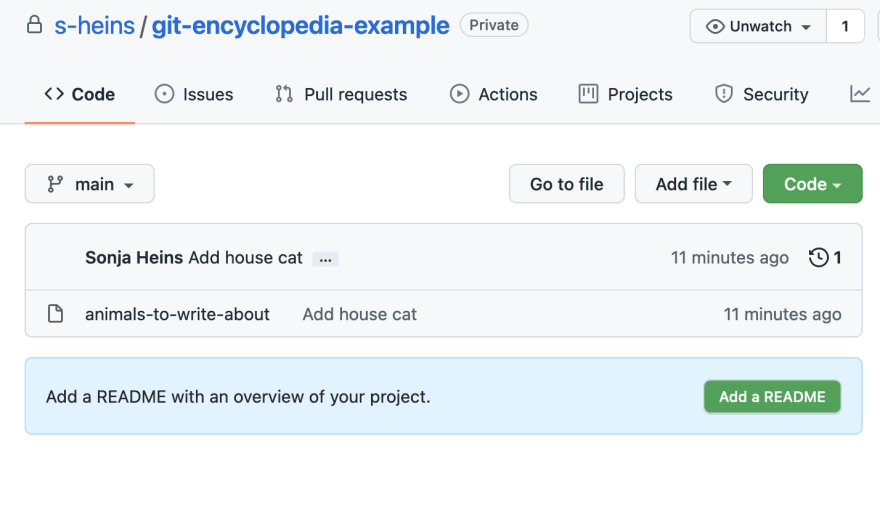Open commit history clock icon
This screenshot has width=880, height=516.
point(818,258)
